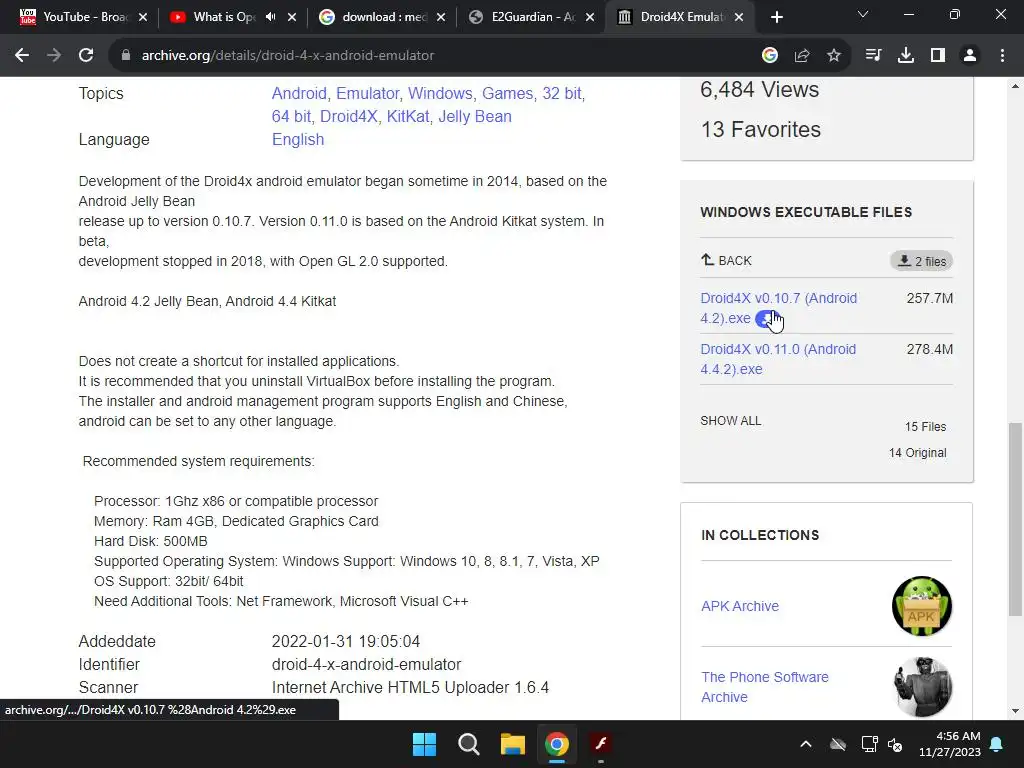Open the notifications bell icon

point(997,744)
